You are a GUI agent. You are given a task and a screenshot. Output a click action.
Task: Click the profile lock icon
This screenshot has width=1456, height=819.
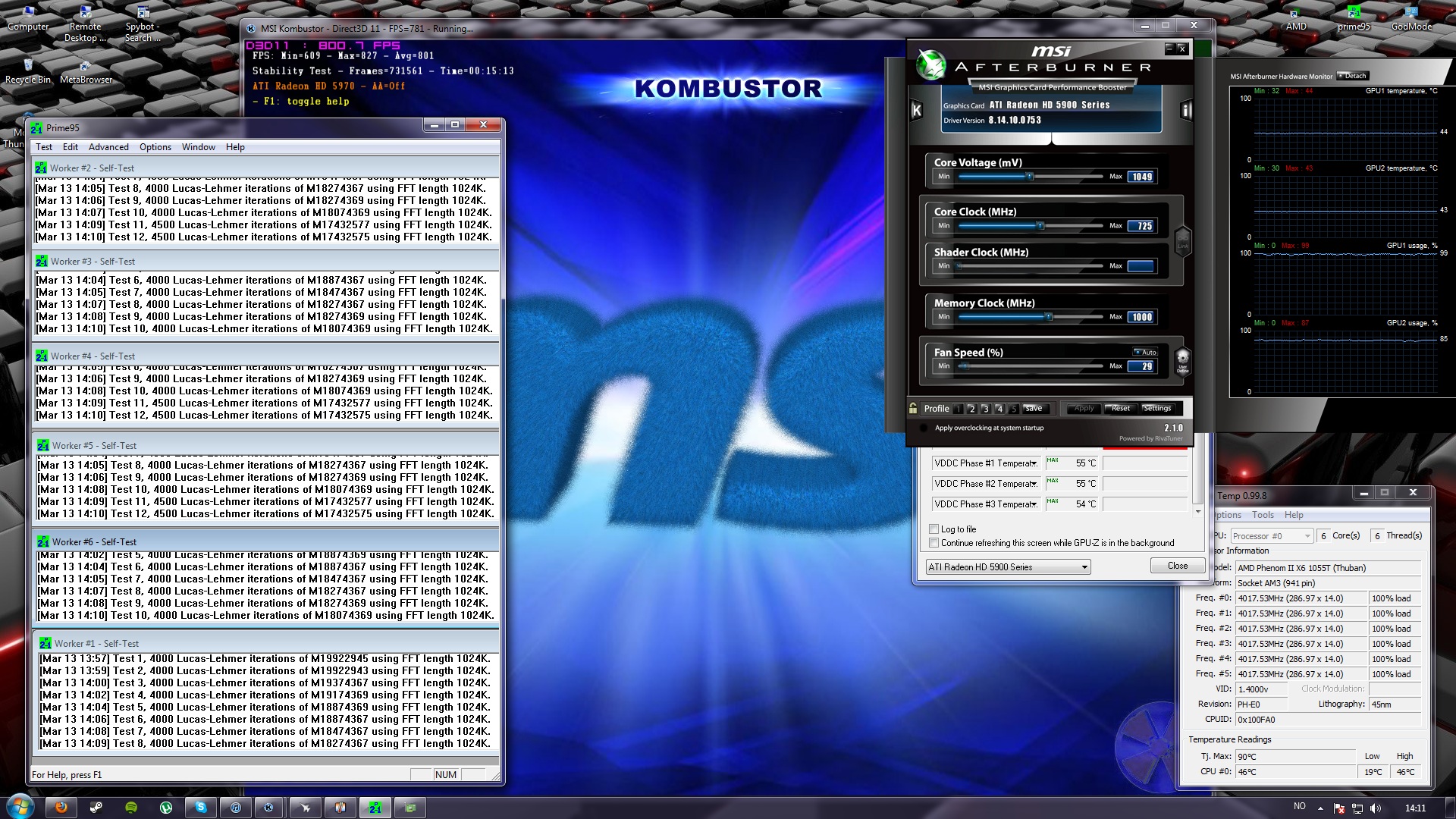[x=913, y=408]
